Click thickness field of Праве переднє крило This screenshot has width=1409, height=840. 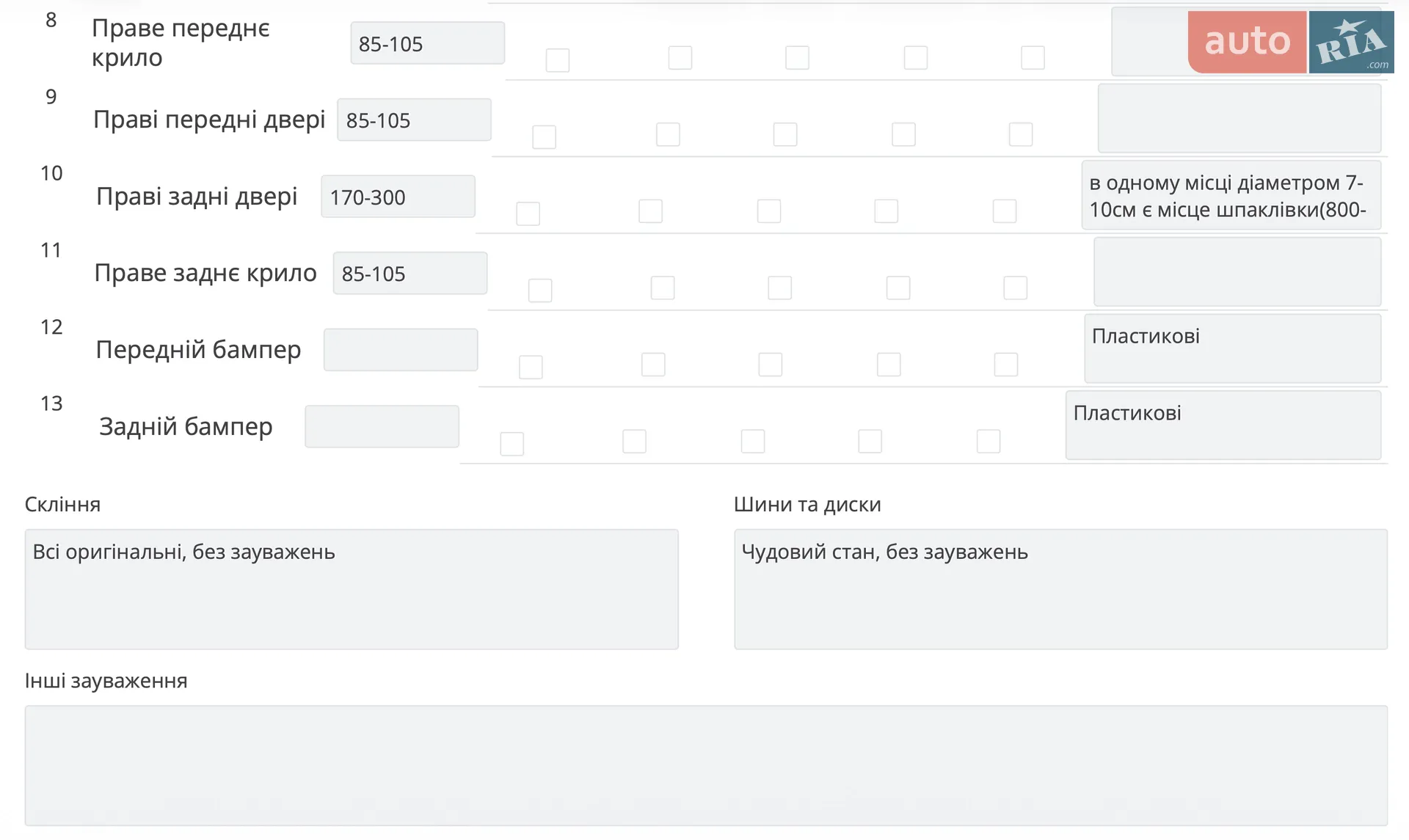pos(427,43)
